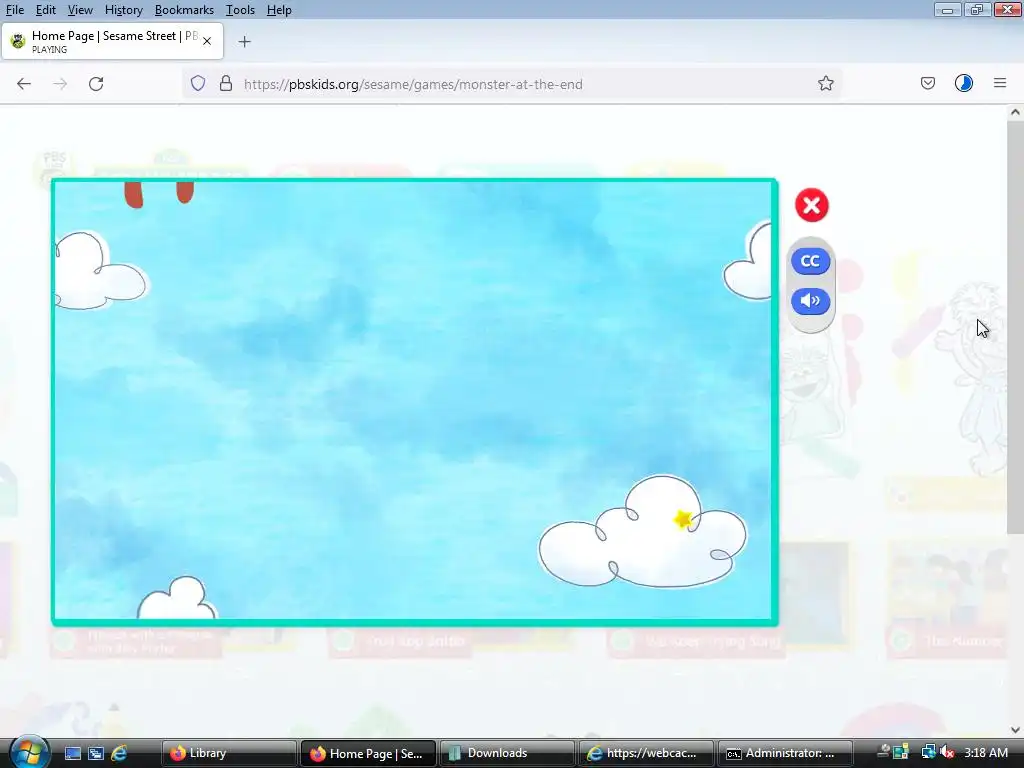Open the Downloads taskbar window

pos(506,754)
